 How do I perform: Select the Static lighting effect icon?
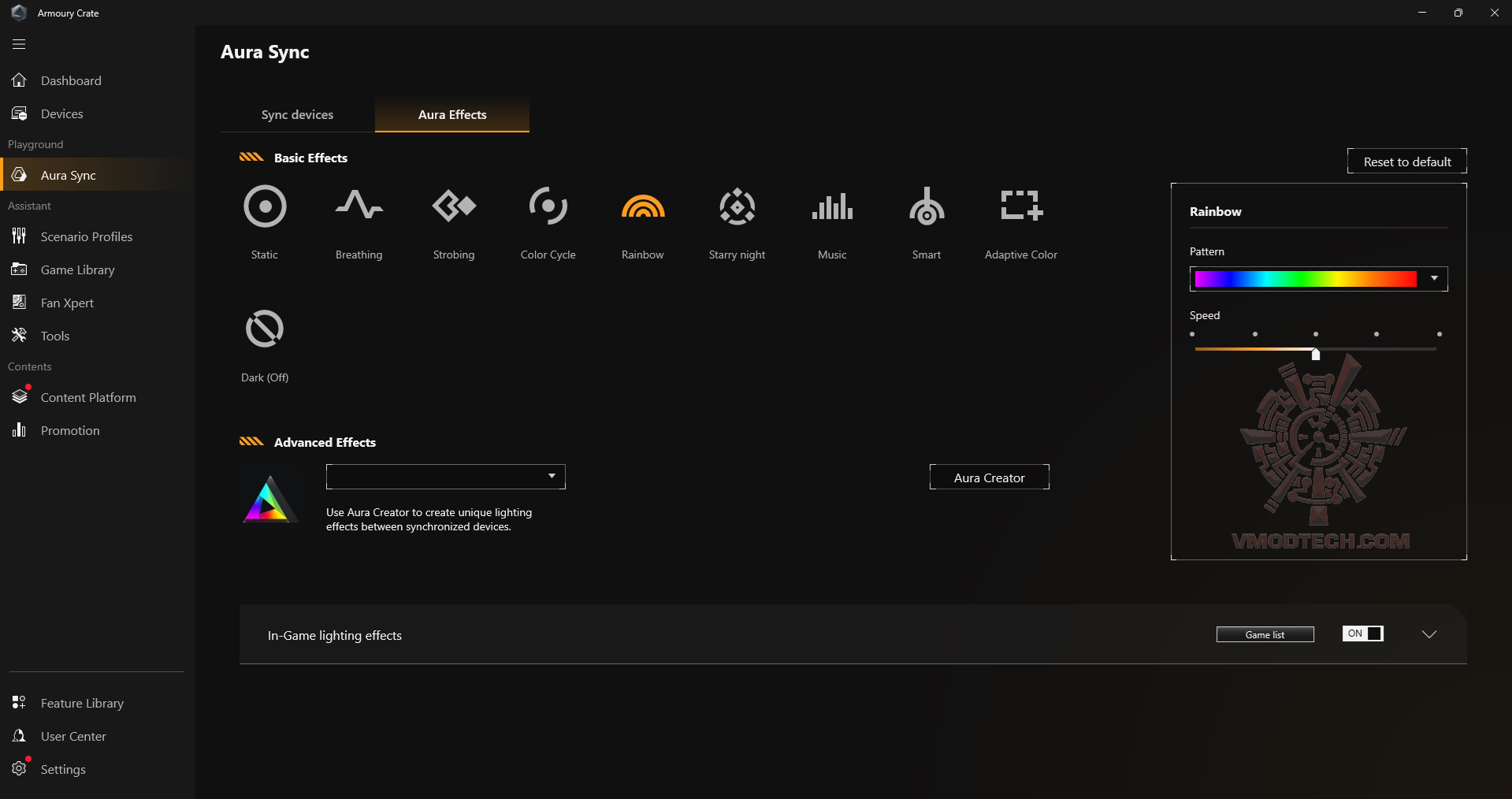coord(265,206)
